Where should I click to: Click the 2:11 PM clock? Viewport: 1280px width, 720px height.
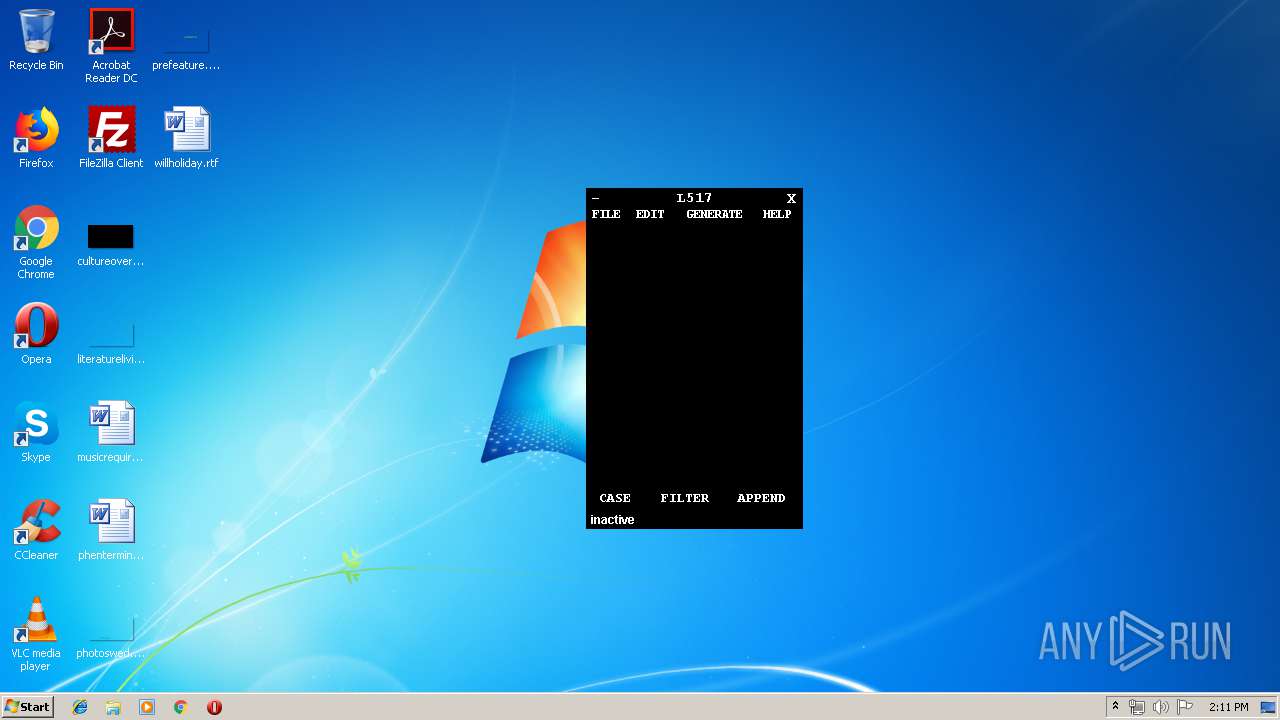point(1228,707)
